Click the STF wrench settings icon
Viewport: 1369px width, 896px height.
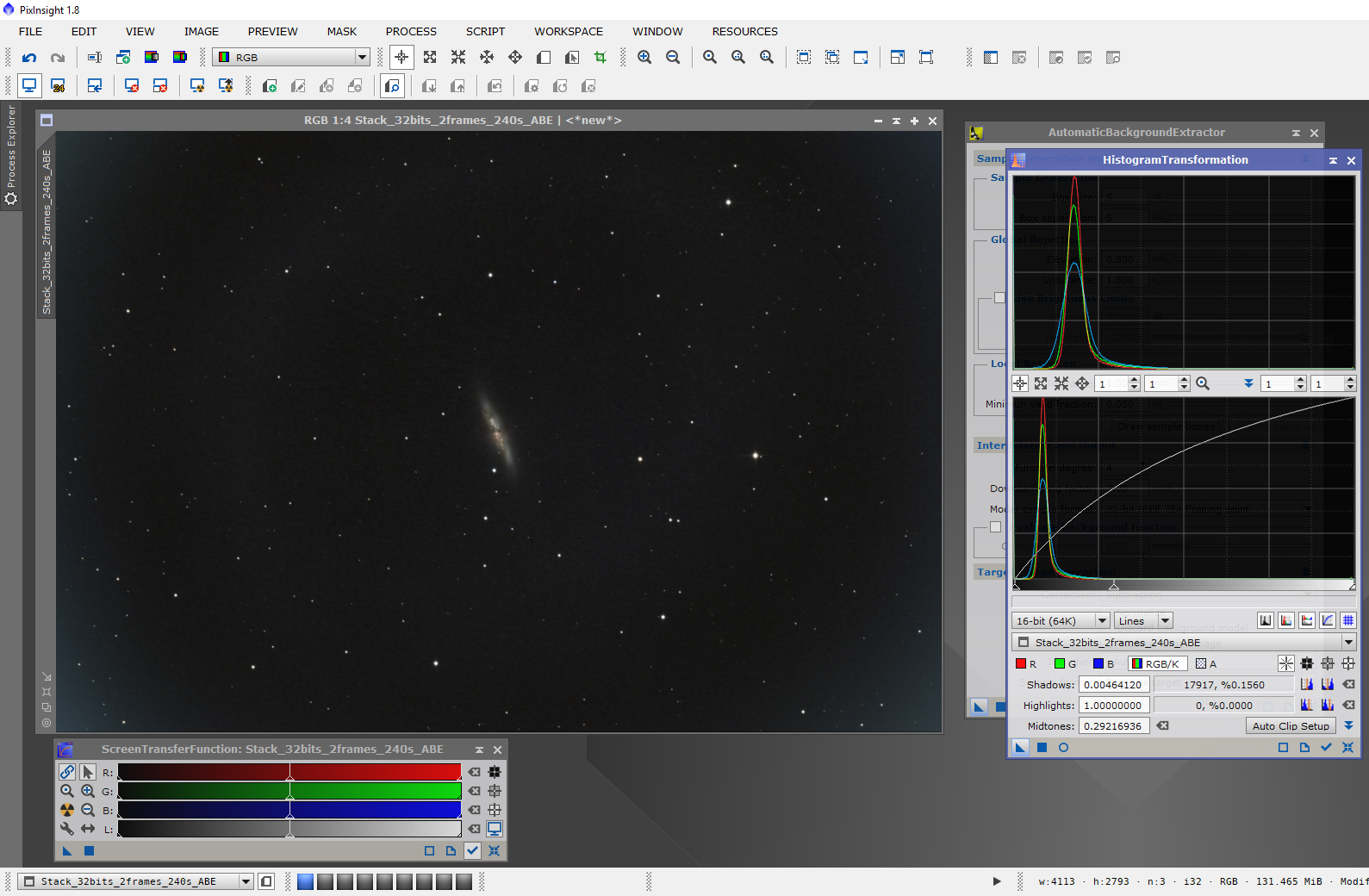67,829
